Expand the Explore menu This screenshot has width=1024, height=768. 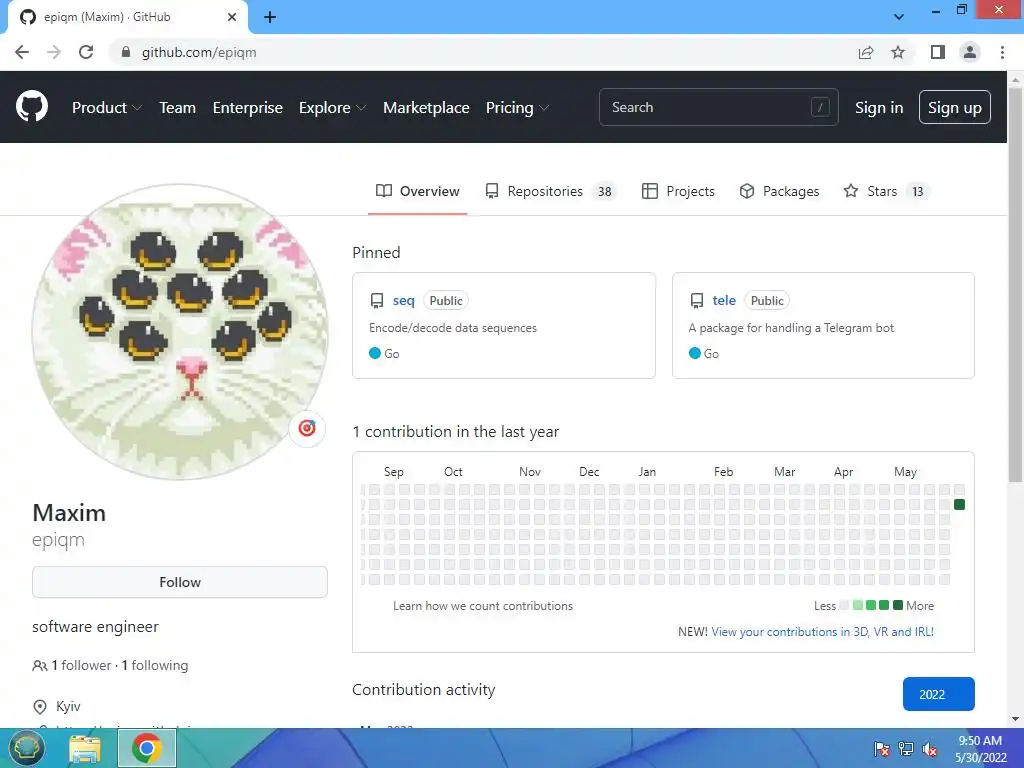pyautogui.click(x=332, y=108)
